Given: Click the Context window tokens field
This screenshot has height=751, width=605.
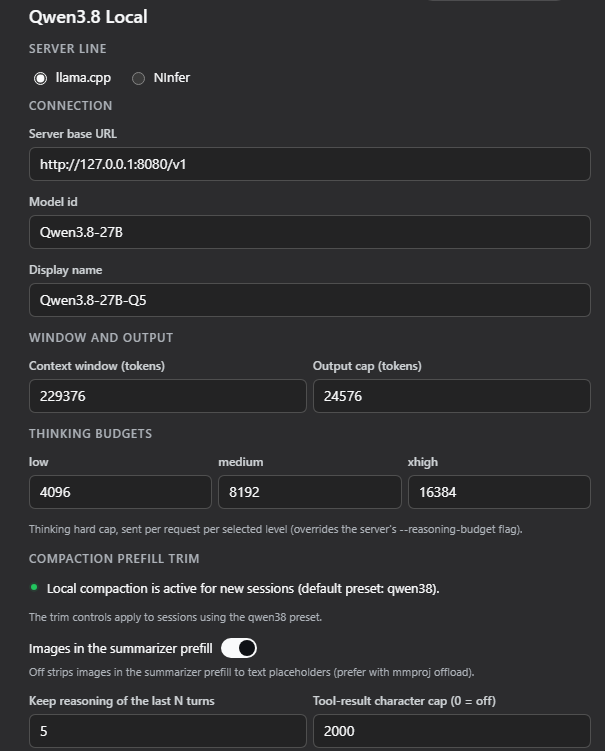Looking at the screenshot, I should tap(168, 396).
